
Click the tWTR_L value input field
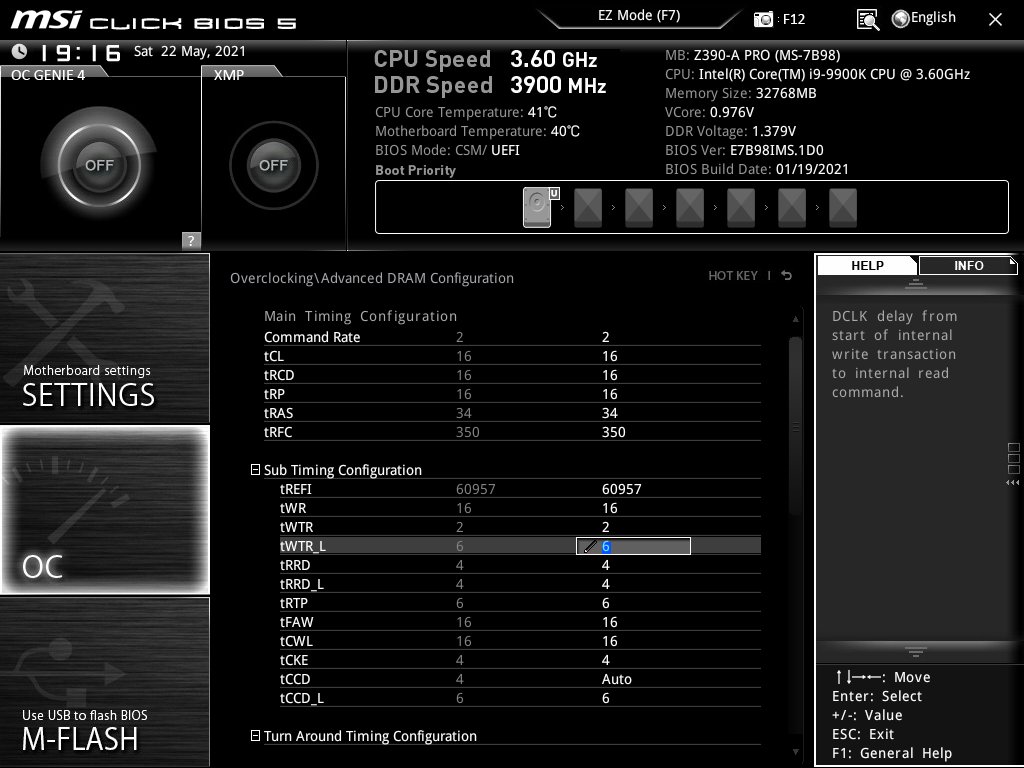click(x=633, y=546)
